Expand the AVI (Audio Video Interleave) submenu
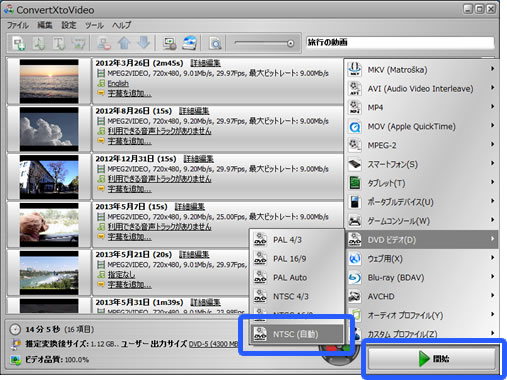The image size is (507, 380). [422, 88]
